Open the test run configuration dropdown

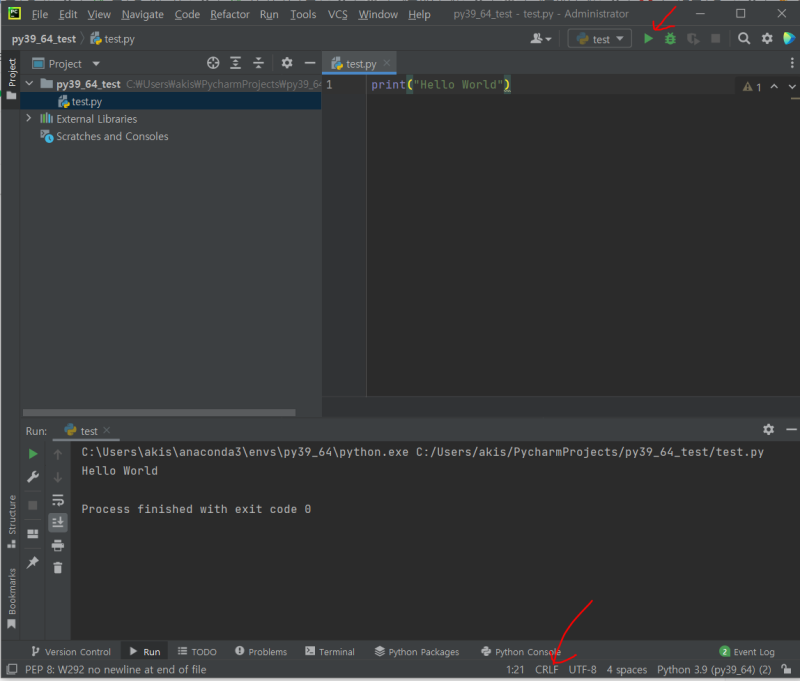tap(600, 38)
